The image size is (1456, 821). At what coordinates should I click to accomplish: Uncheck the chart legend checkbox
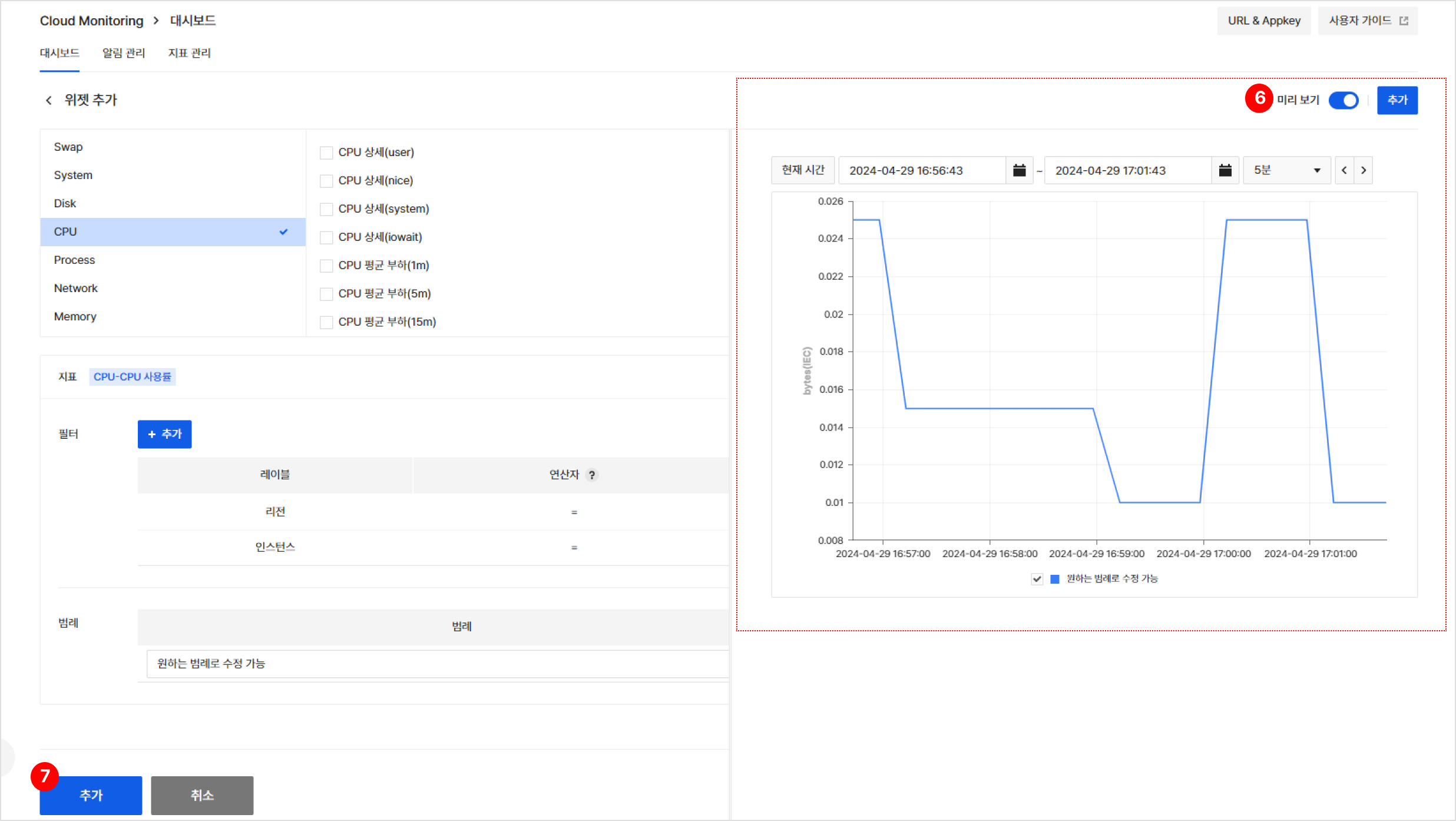(x=1037, y=579)
